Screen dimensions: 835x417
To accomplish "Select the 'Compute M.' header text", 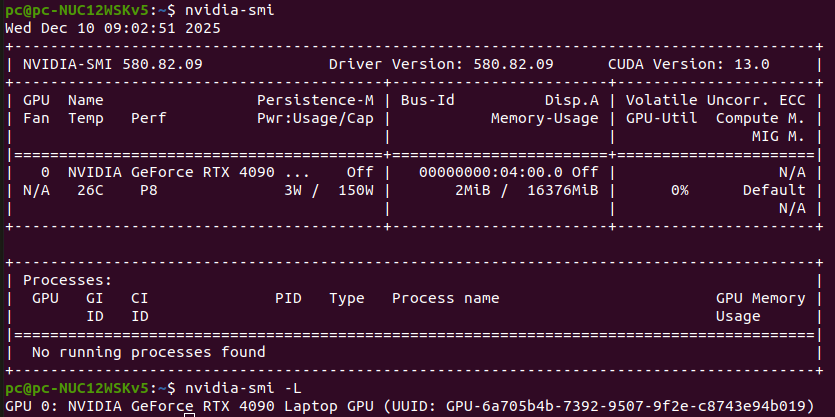I will pos(760,118).
